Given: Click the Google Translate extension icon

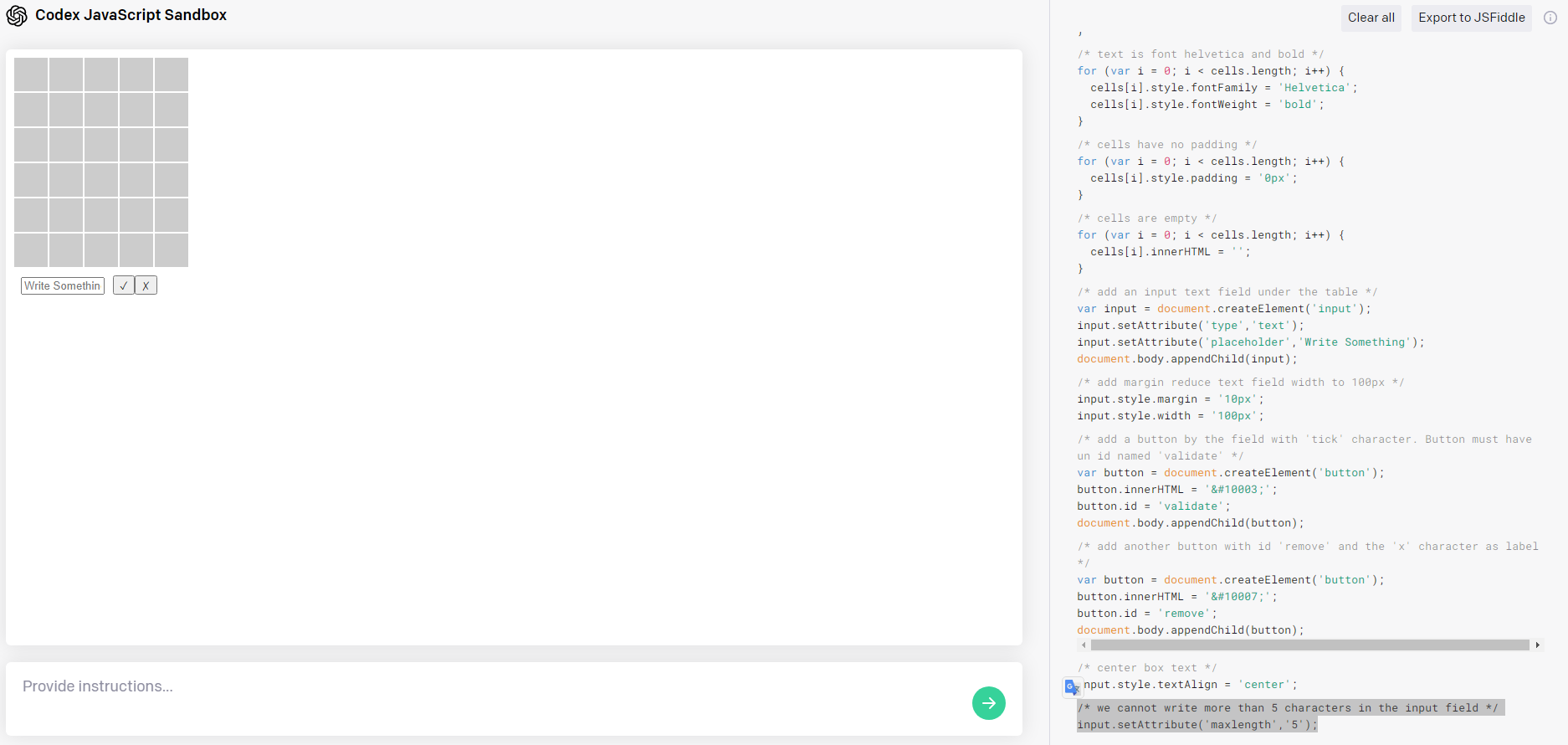Looking at the screenshot, I should tap(1072, 687).
